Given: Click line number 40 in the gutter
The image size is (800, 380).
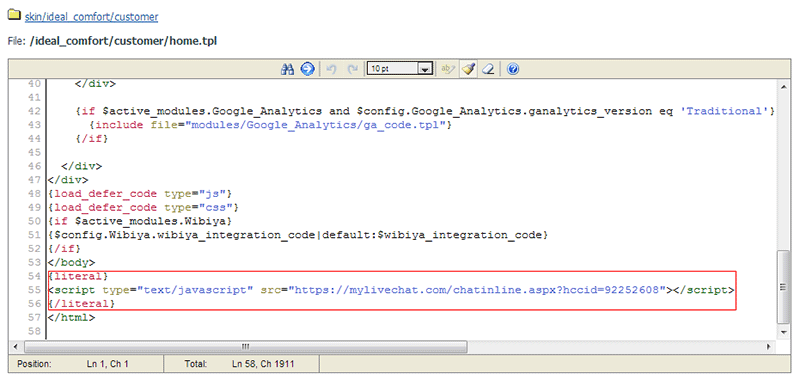Looking at the screenshot, I should [34, 83].
